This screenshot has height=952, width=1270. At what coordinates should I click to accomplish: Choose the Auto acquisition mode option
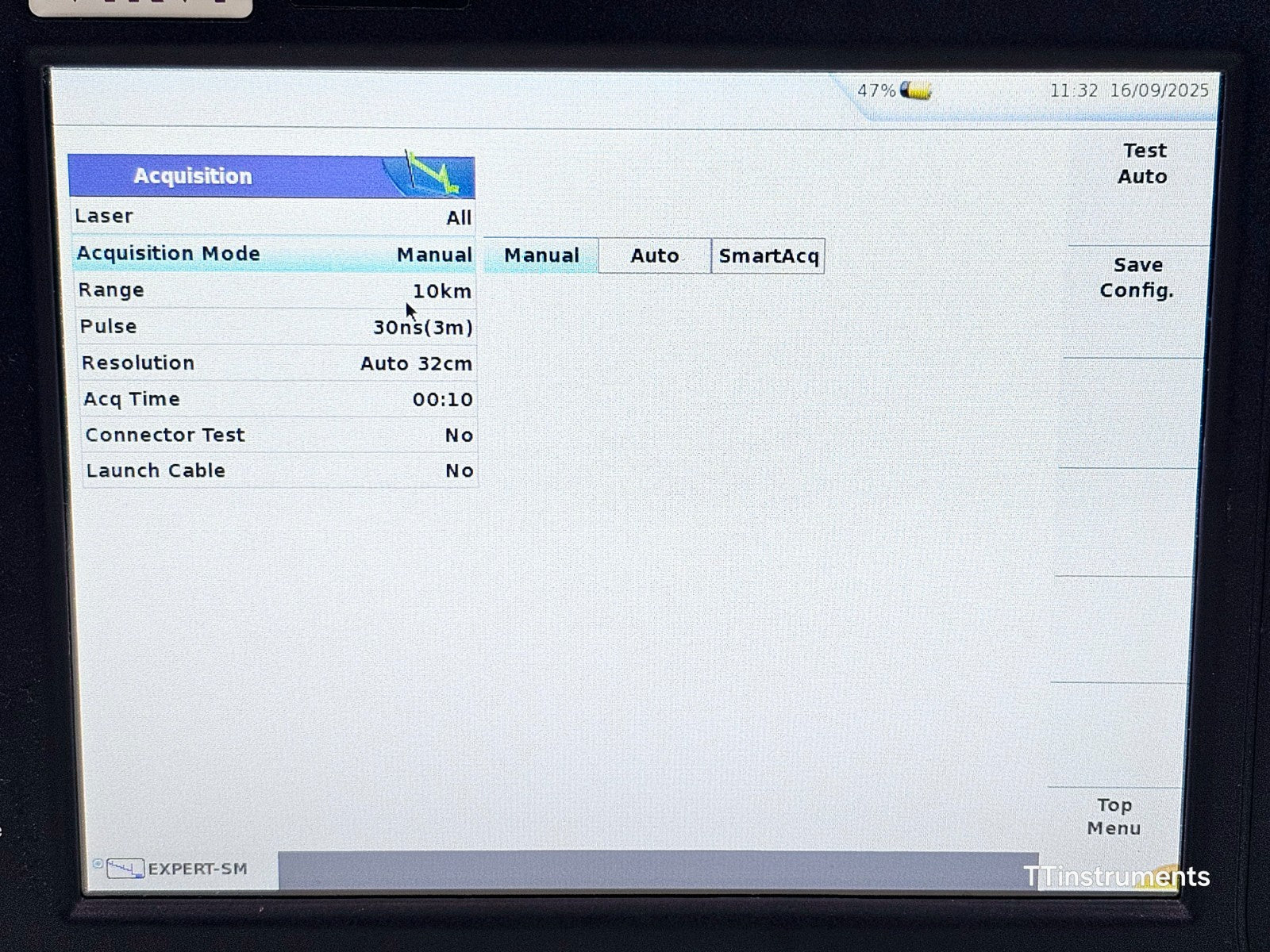pos(654,255)
